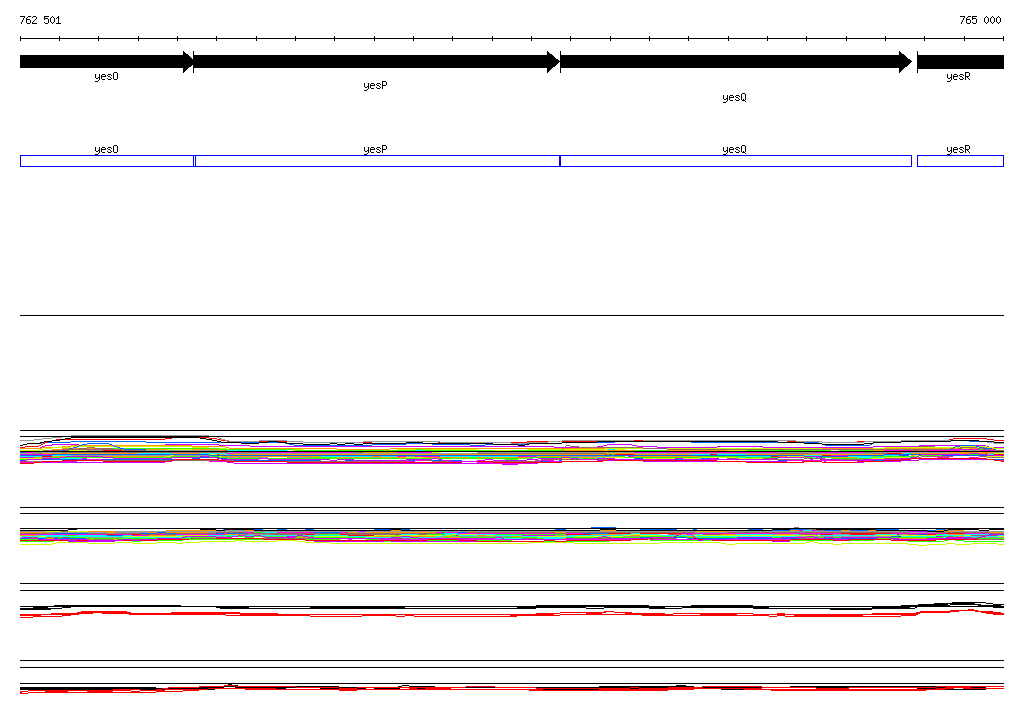Click the yesO label under black arrow
The height and width of the screenshot is (714, 1024).
pyautogui.click(x=106, y=76)
